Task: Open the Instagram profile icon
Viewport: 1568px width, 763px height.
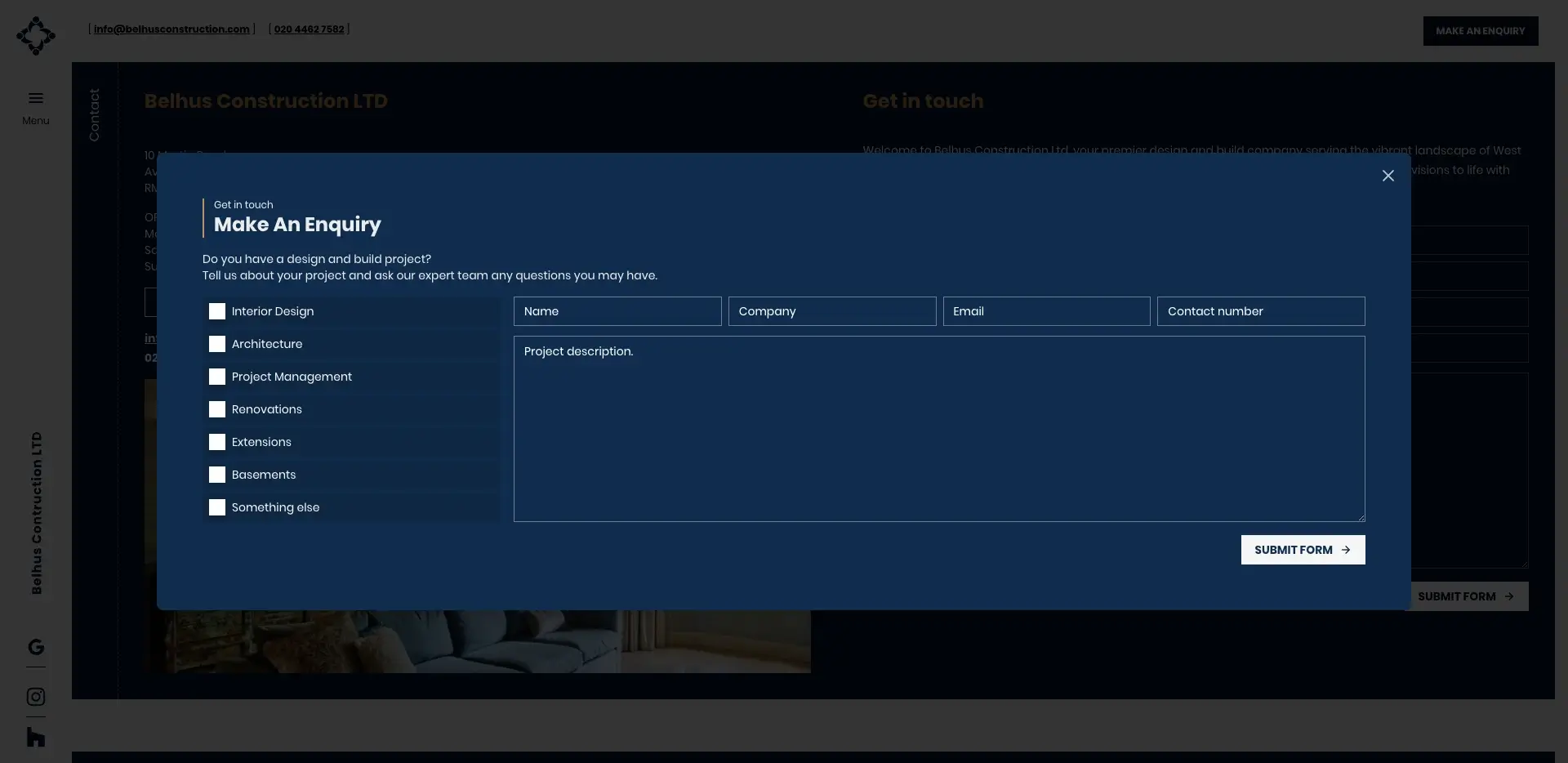Action: [36, 697]
